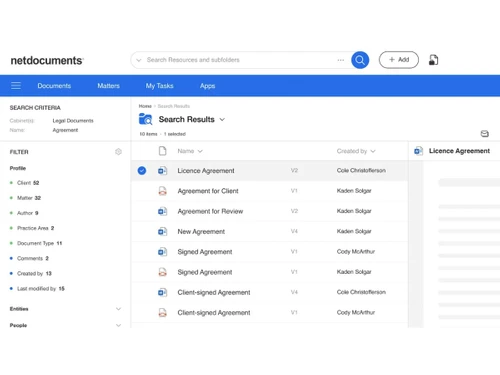Expand the People filter section

point(118,325)
